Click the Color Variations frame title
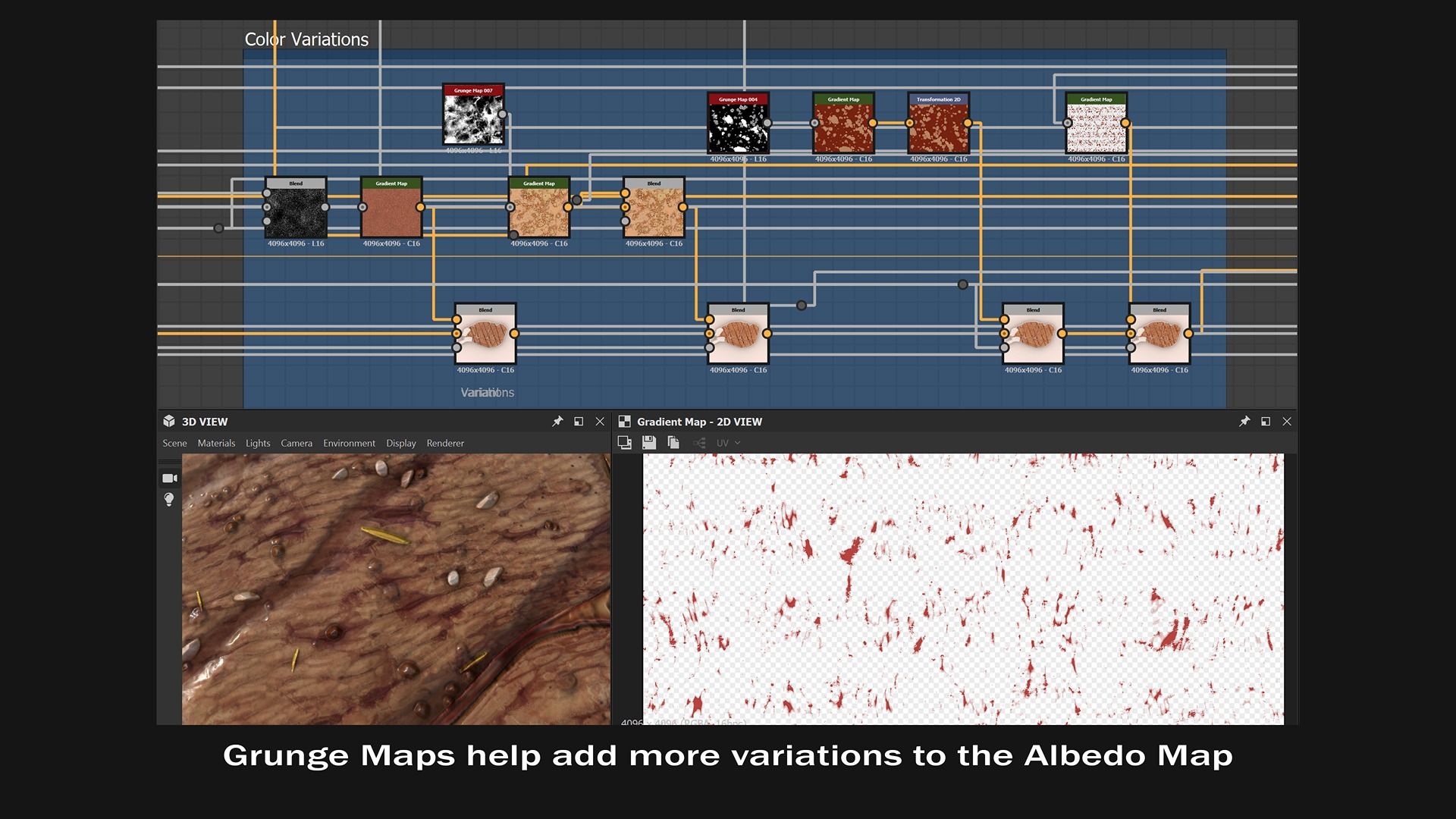This screenshot has width=1456, height=819. [306, 39]
